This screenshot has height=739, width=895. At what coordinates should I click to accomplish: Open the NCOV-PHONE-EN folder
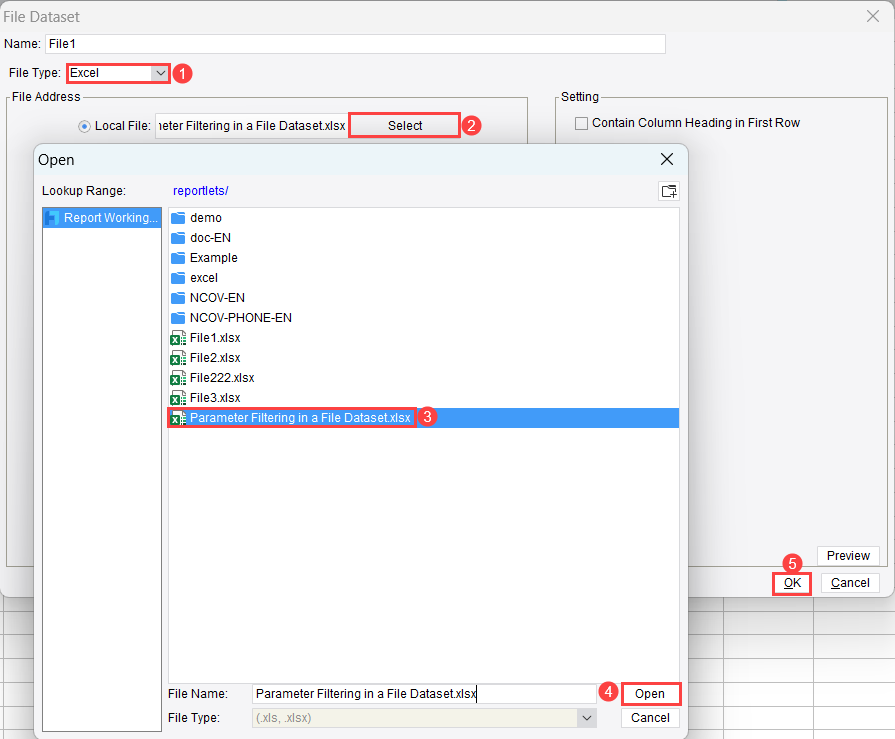pyautogui.click(x=424, y=317)
